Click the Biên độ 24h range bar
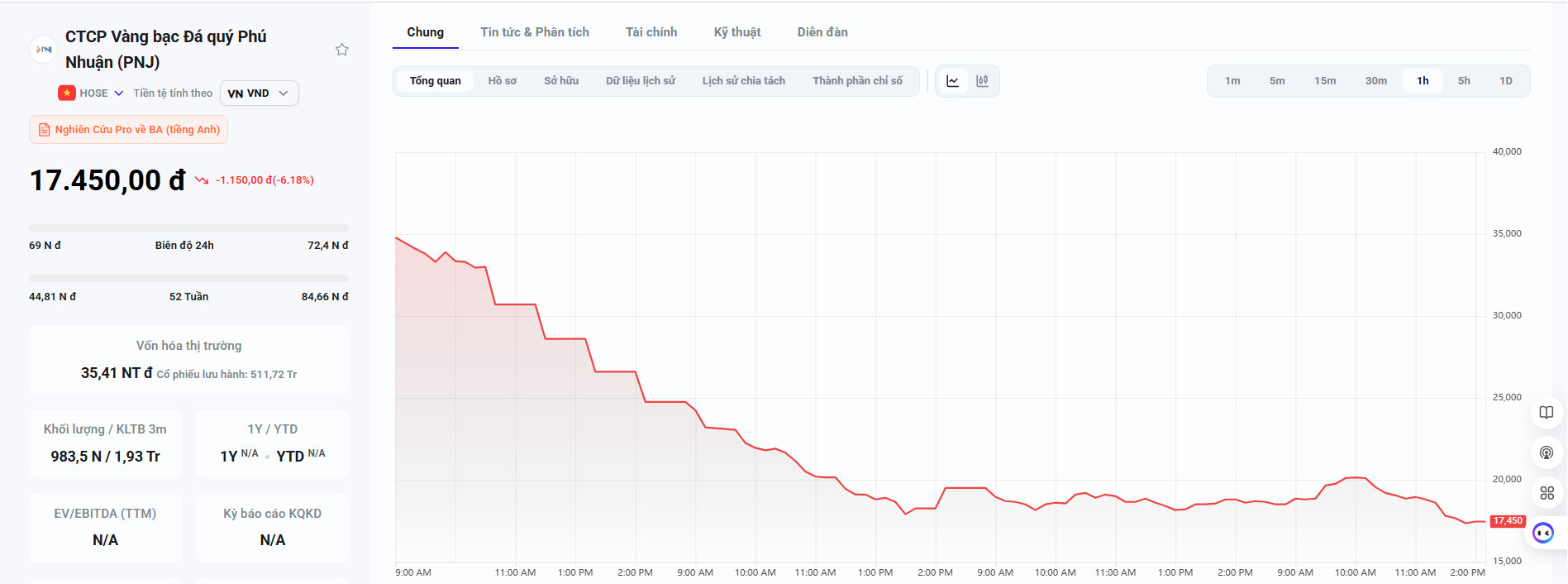 click(188, 227)
